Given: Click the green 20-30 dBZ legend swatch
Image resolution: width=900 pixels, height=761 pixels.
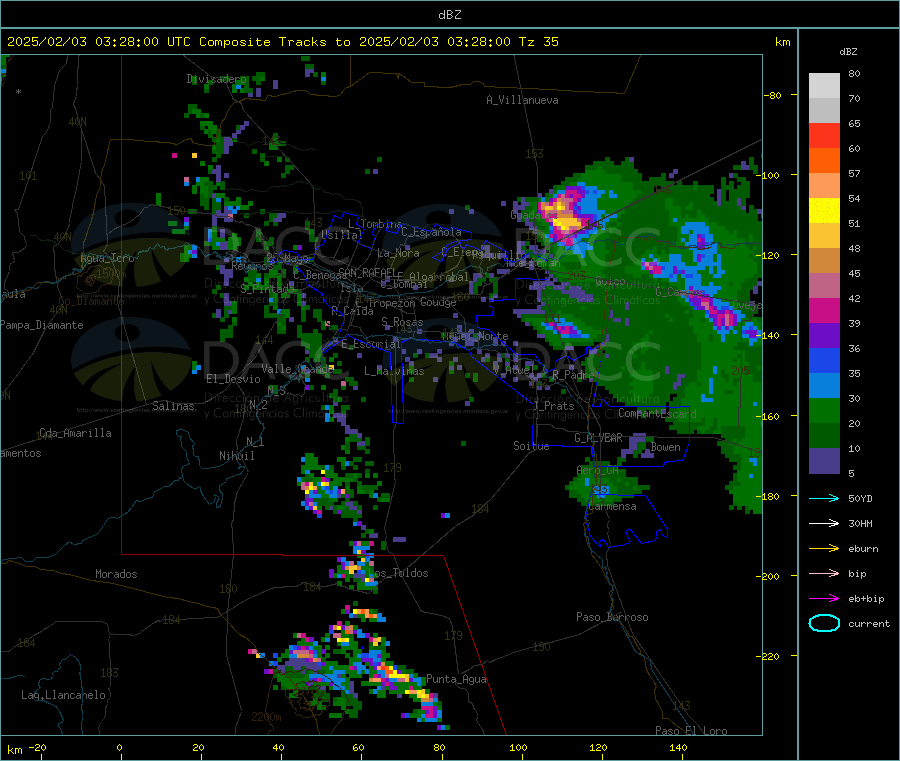Looking at the screenshot, I should (824, 411).
